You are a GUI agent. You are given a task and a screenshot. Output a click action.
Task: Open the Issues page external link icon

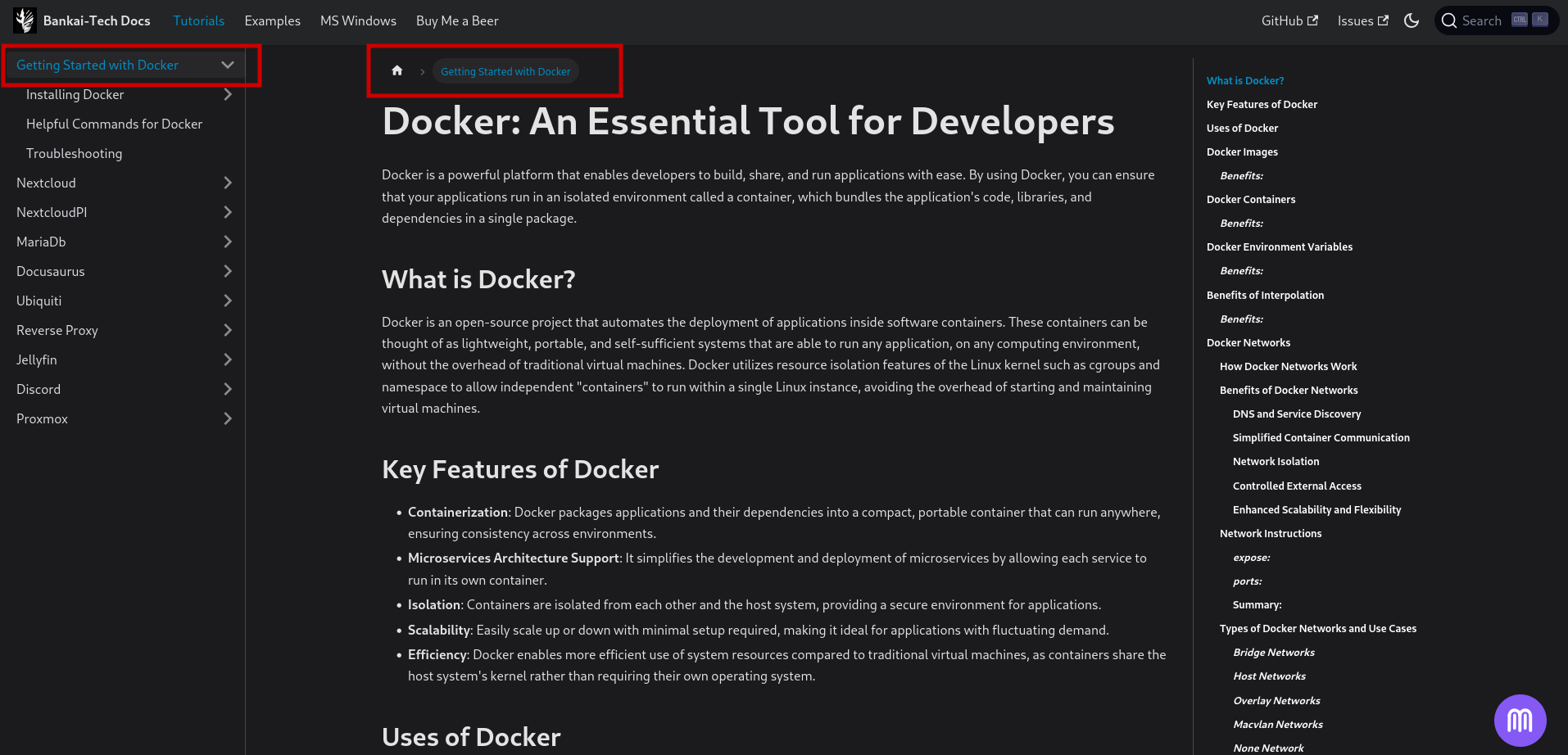[1385, 20]
